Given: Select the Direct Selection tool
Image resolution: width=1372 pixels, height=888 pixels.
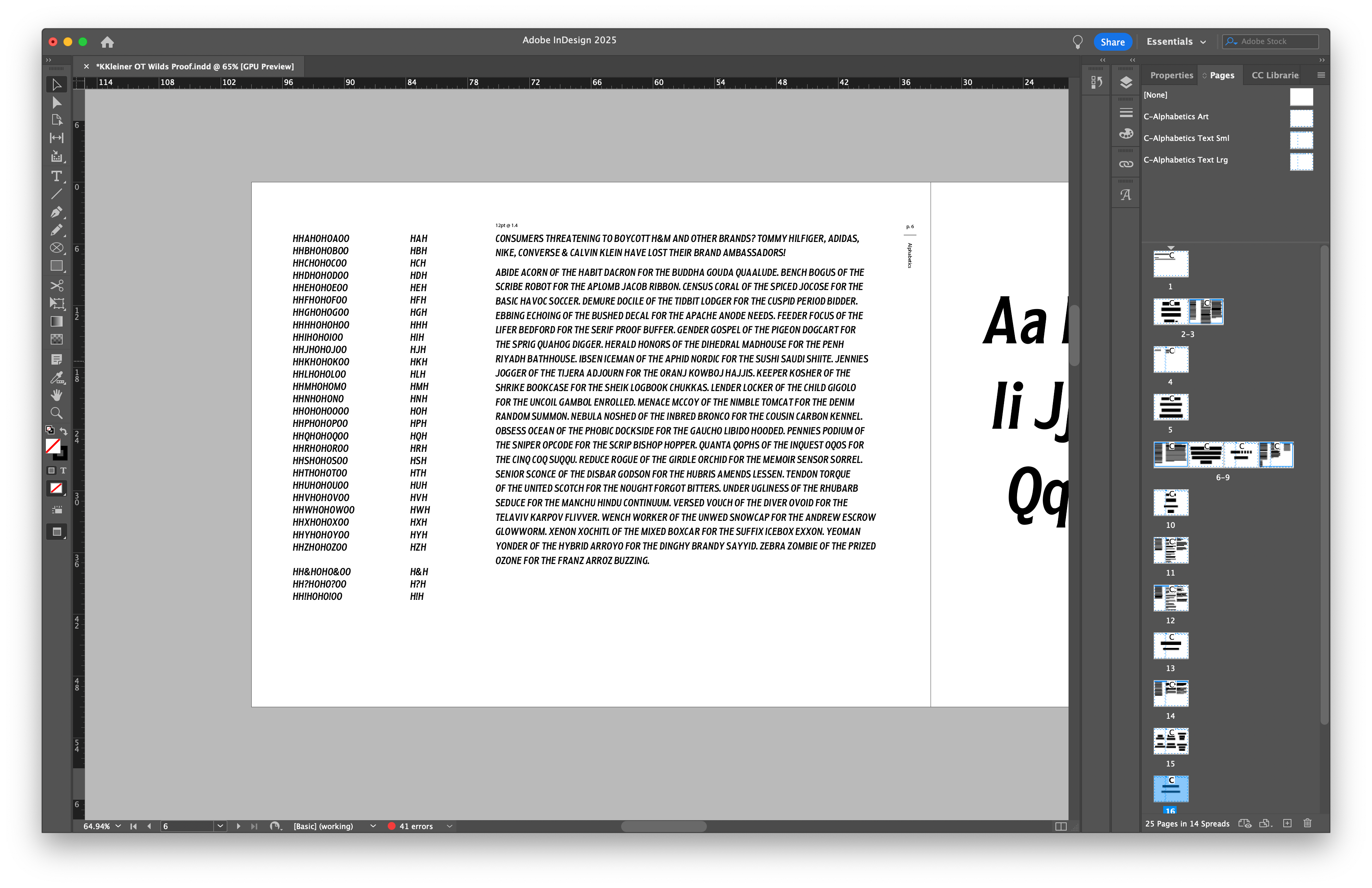Looking at the screenshot, I should [57, 103].
